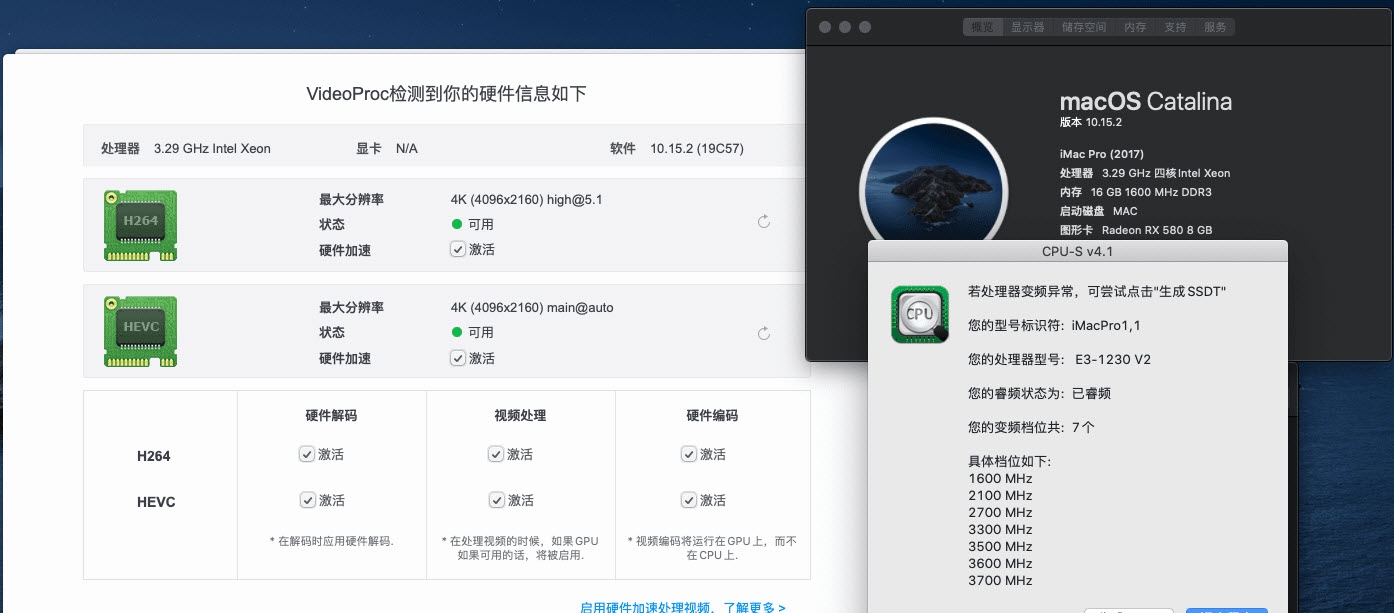Click the '2700 MHz' frequency entry
The height and width of the screenshot is (613, 1394).
coord(1000,512)
